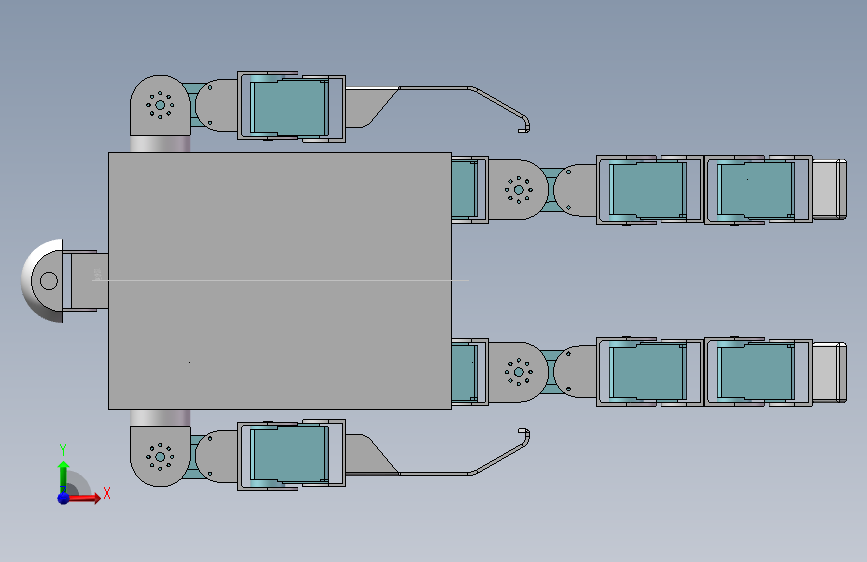This screenshot has height=562, width=867.
Task: Pick the teal servo in the upper arm
Action: [x=289, y=107]
